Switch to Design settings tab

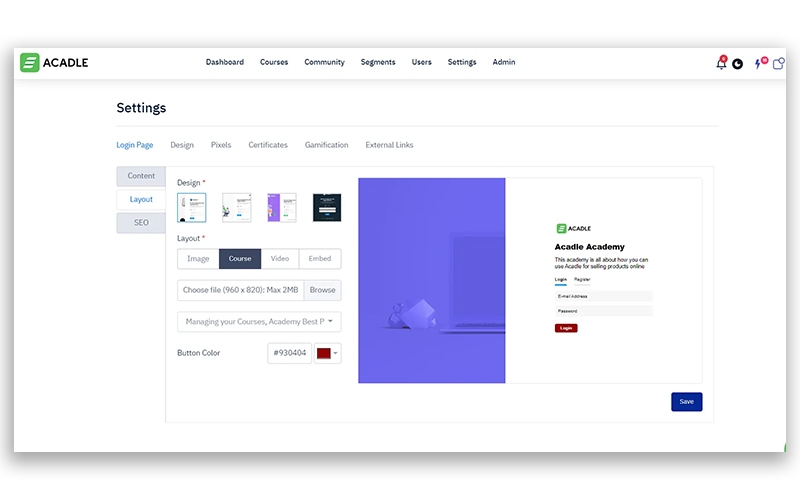coord(182,145)
